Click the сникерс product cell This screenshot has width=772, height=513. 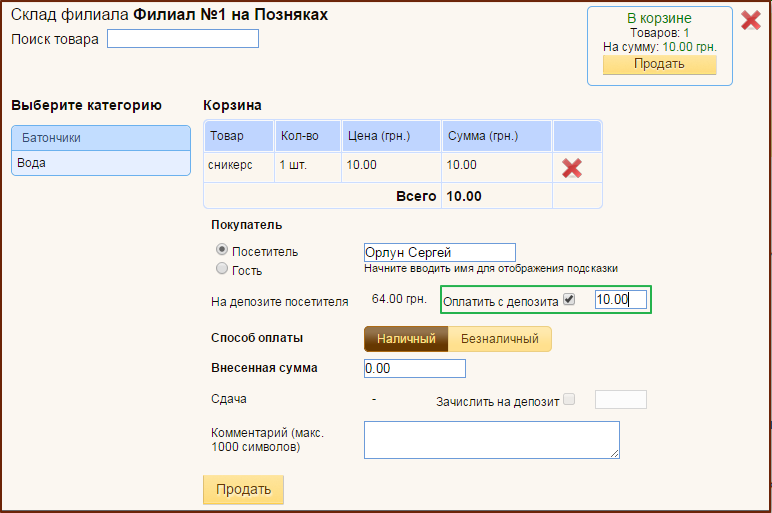239,167
